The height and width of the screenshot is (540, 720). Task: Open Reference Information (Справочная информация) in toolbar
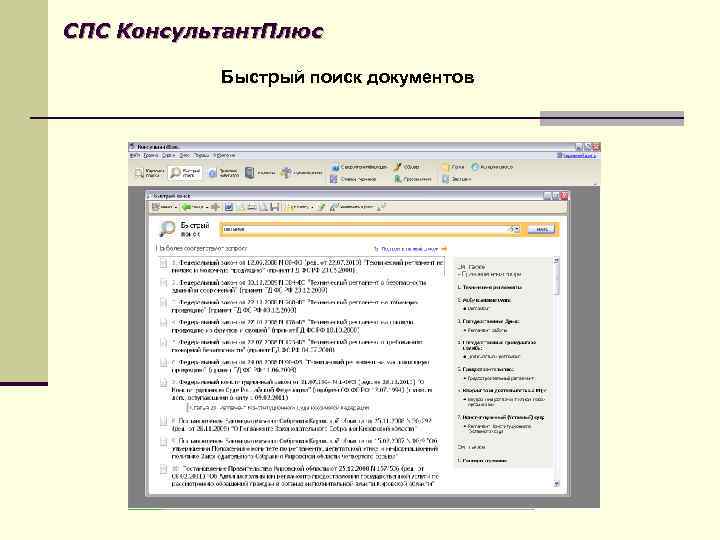point(359,167)
